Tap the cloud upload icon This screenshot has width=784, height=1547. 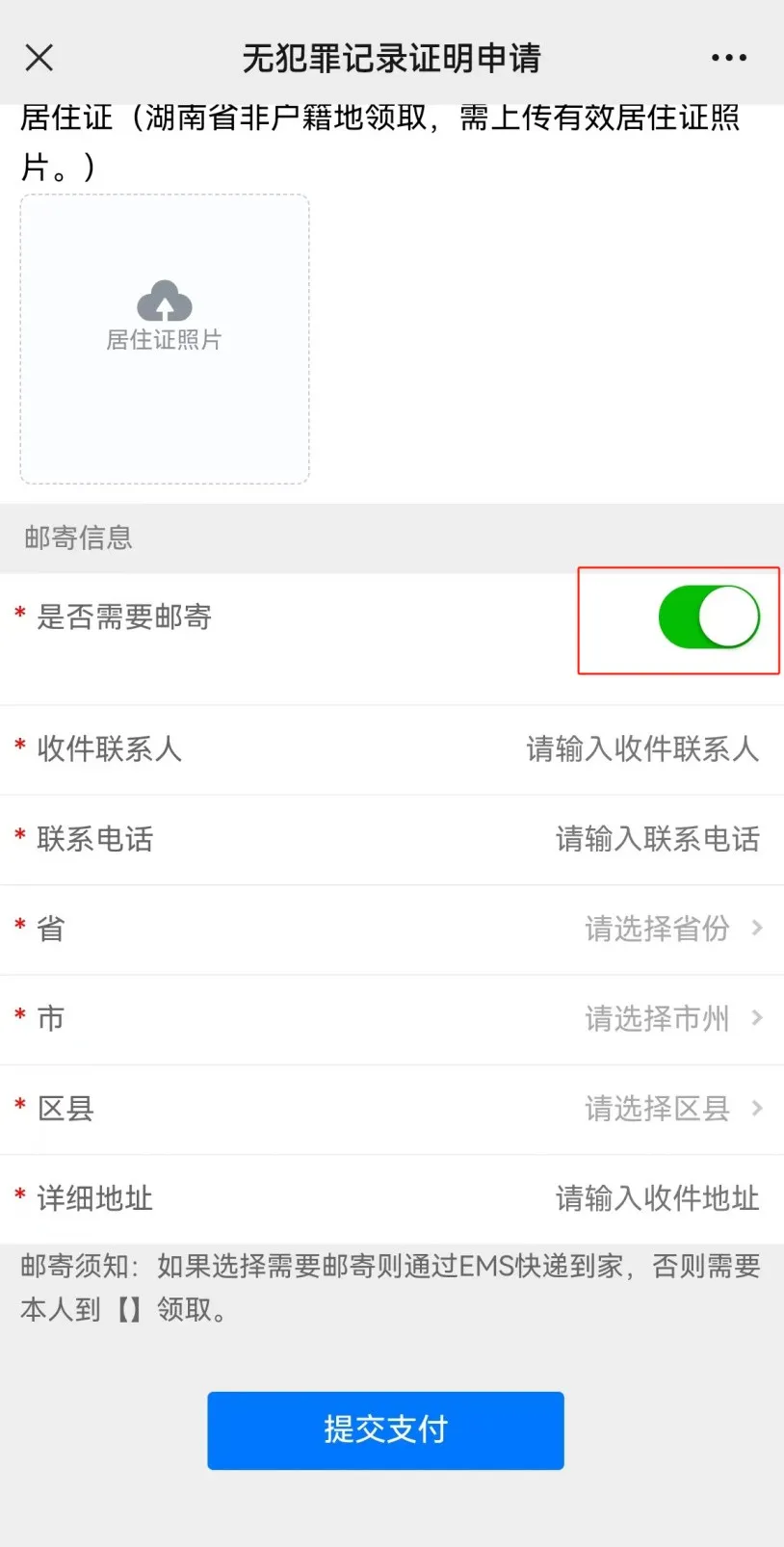(165, 301)
